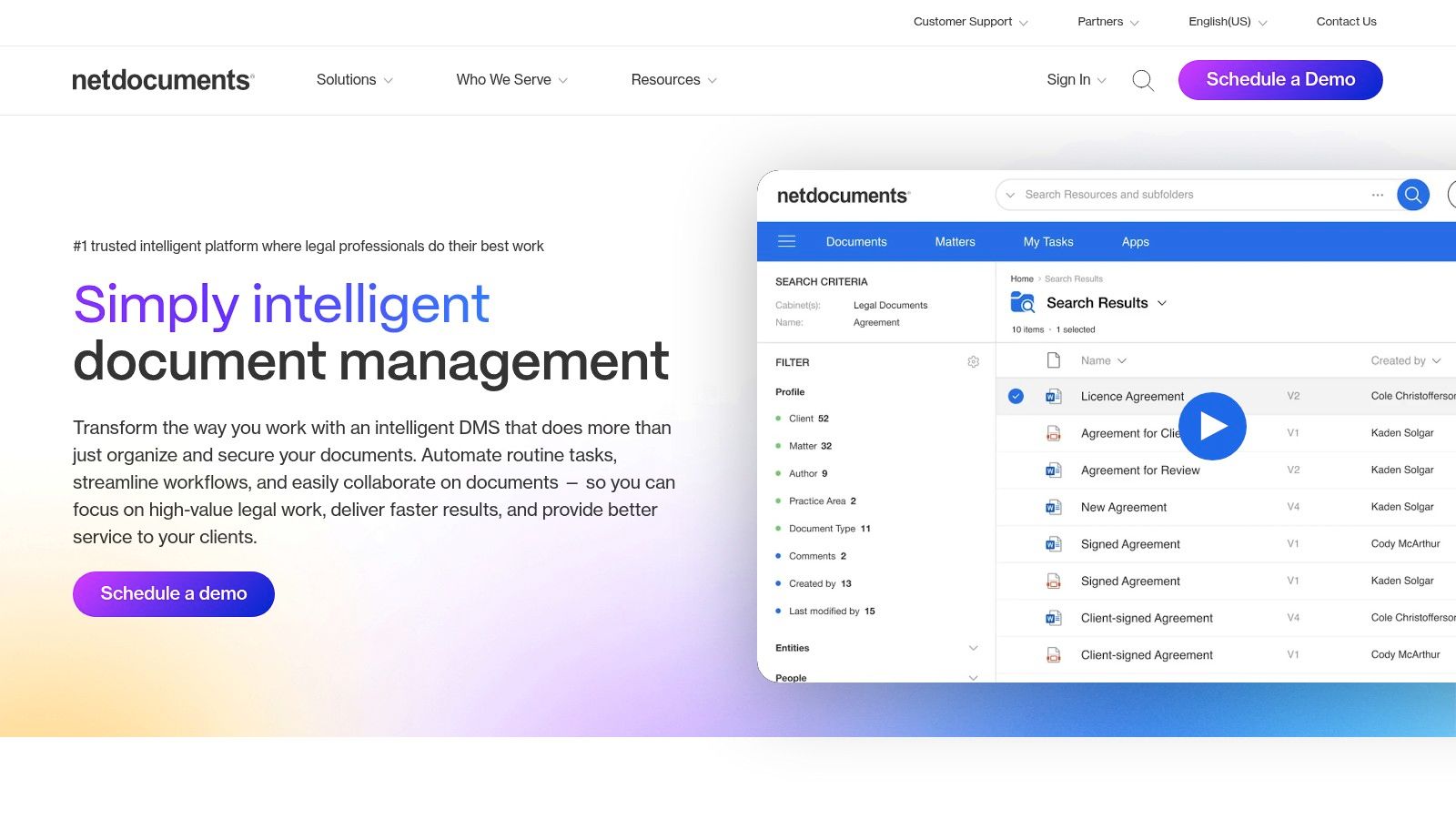Click Word icon for Agreement for Review

1053,470
